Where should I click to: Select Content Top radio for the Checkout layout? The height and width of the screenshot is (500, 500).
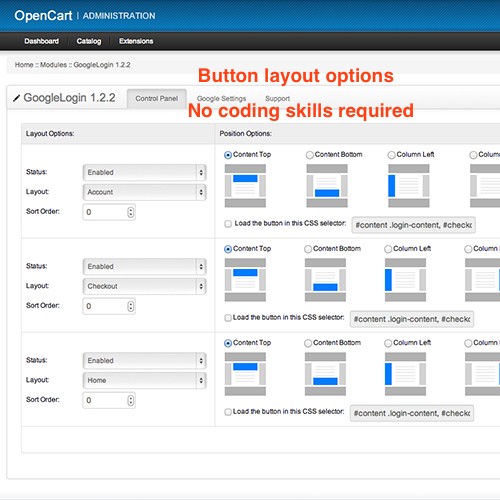(228, 249)
